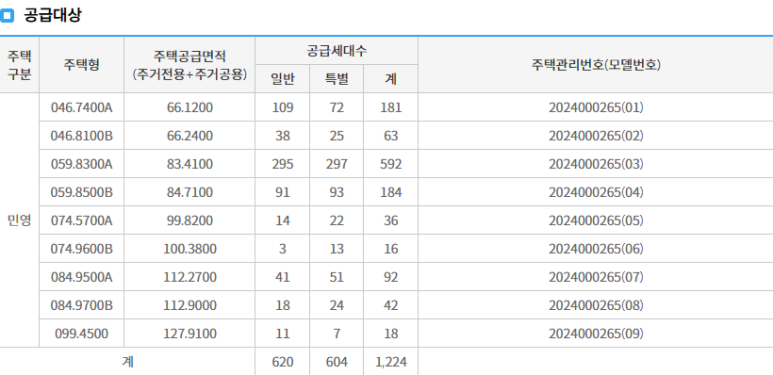This screenshot has width=773, height=375.
Task: Click model number 2024000265(09)
Action: (596, 334)
